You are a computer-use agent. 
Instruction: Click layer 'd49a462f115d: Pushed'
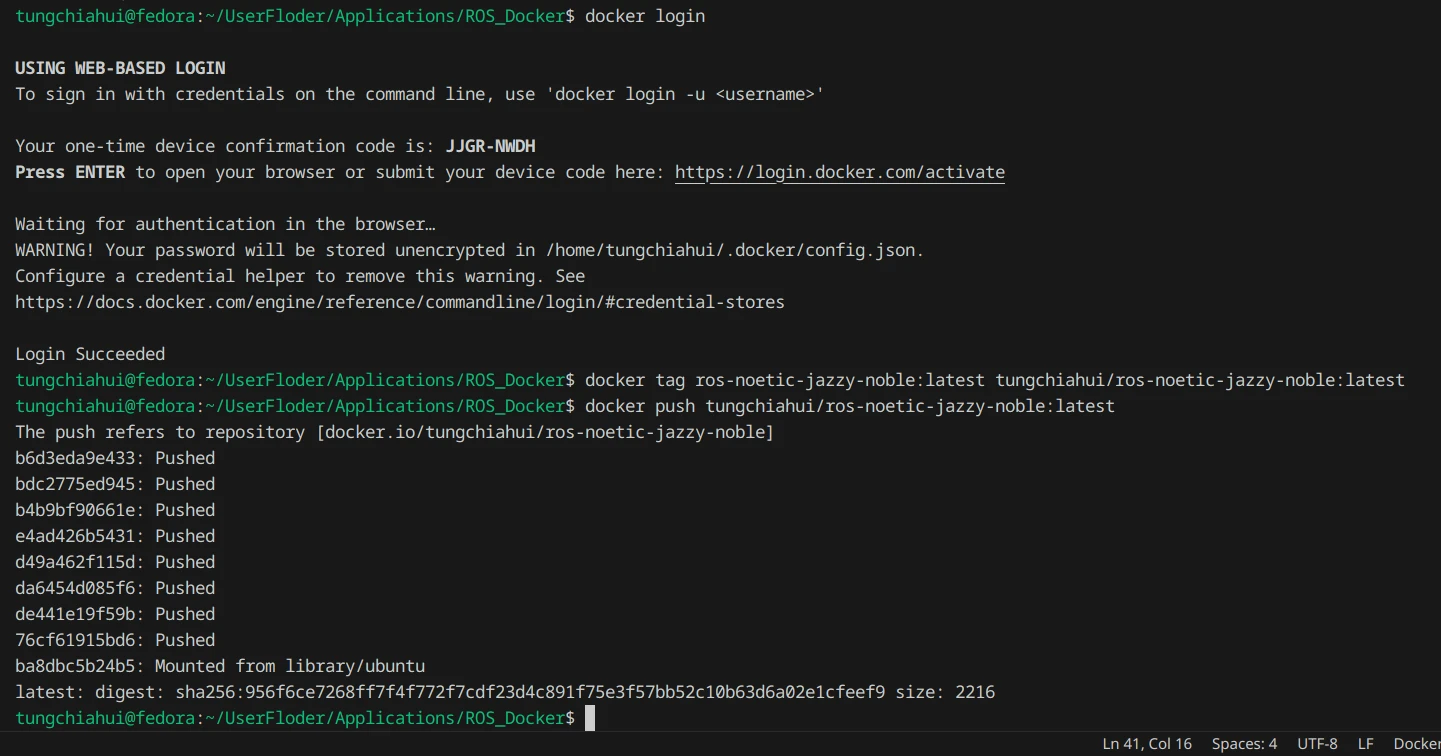pos(115,562)
